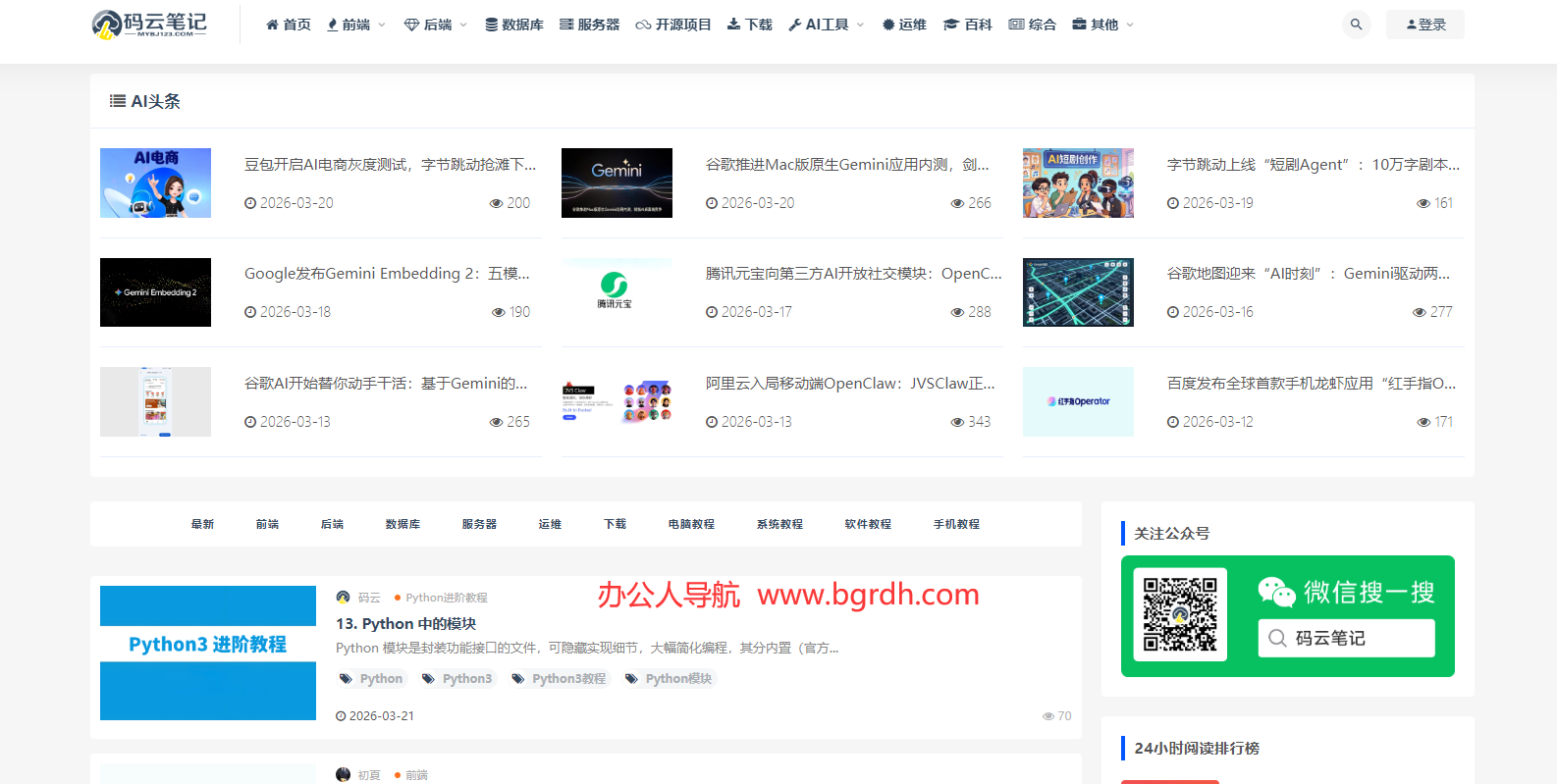Open the Python3 进阶教程 cover image
1557x784 pixels.
click(x=208, y=653)
